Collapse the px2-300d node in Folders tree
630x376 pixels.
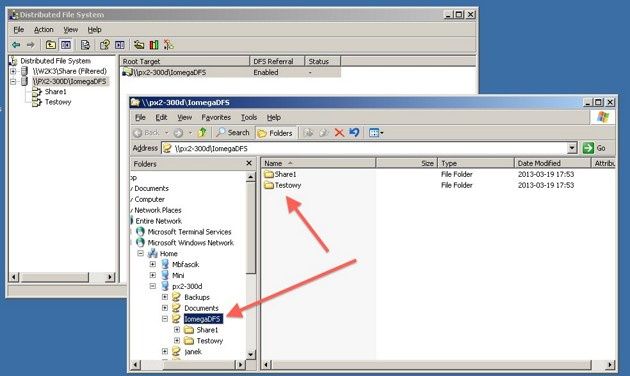point(153,286)
